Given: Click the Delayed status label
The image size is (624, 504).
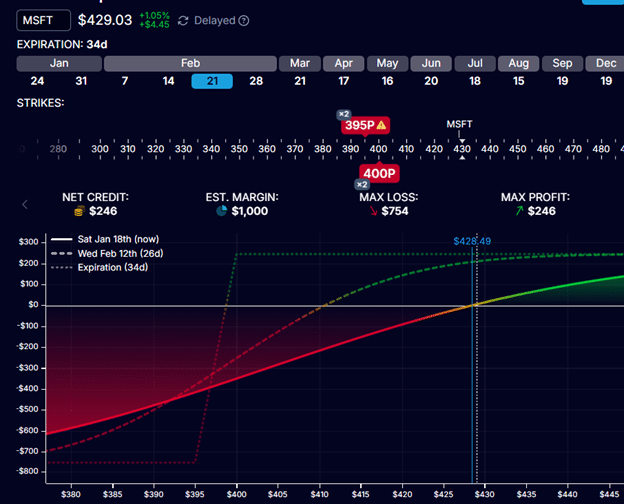Looking at the screenshot, I should tap(214, 21).
